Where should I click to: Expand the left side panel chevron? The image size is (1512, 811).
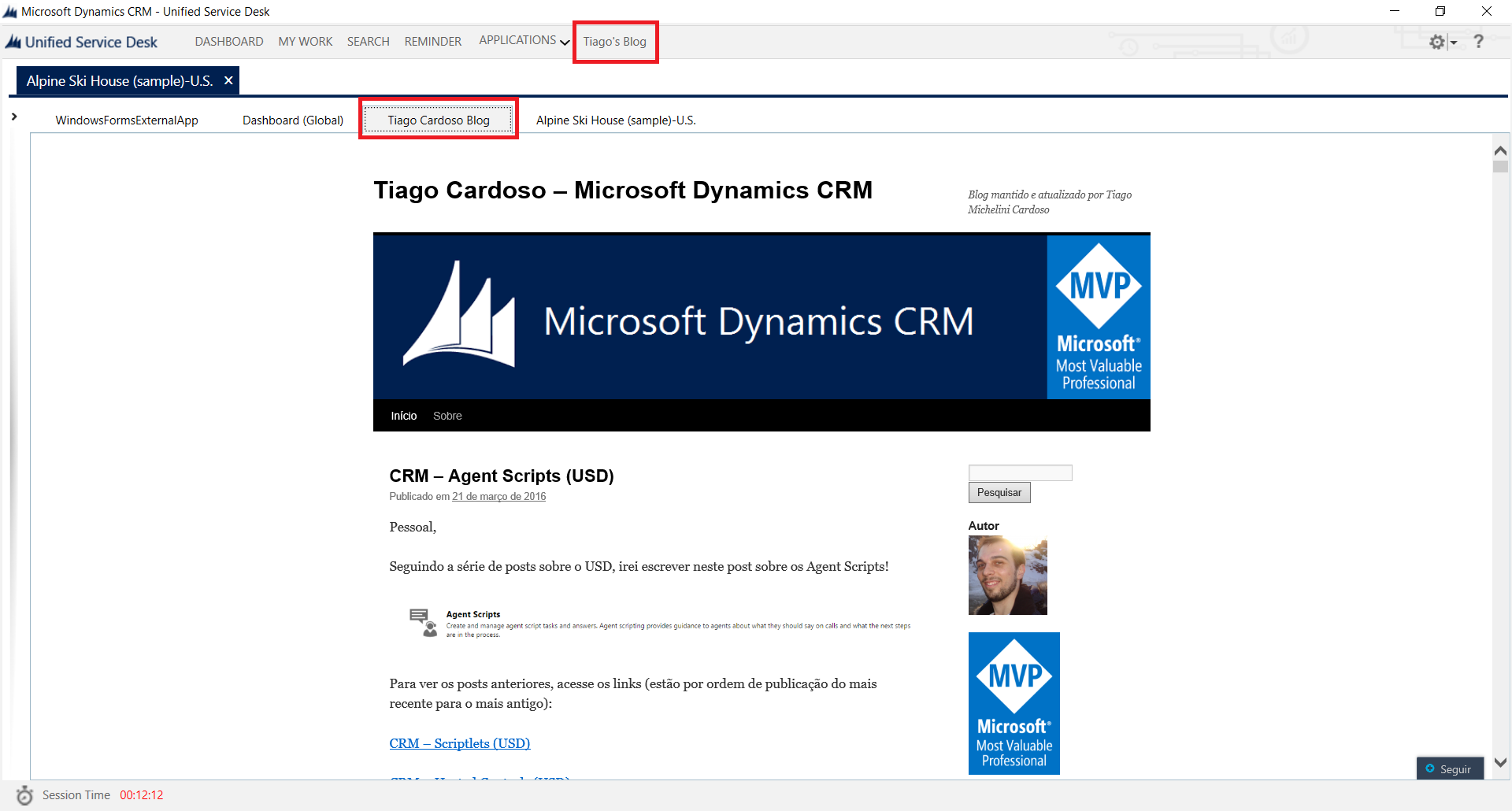(x=14, y=117)
